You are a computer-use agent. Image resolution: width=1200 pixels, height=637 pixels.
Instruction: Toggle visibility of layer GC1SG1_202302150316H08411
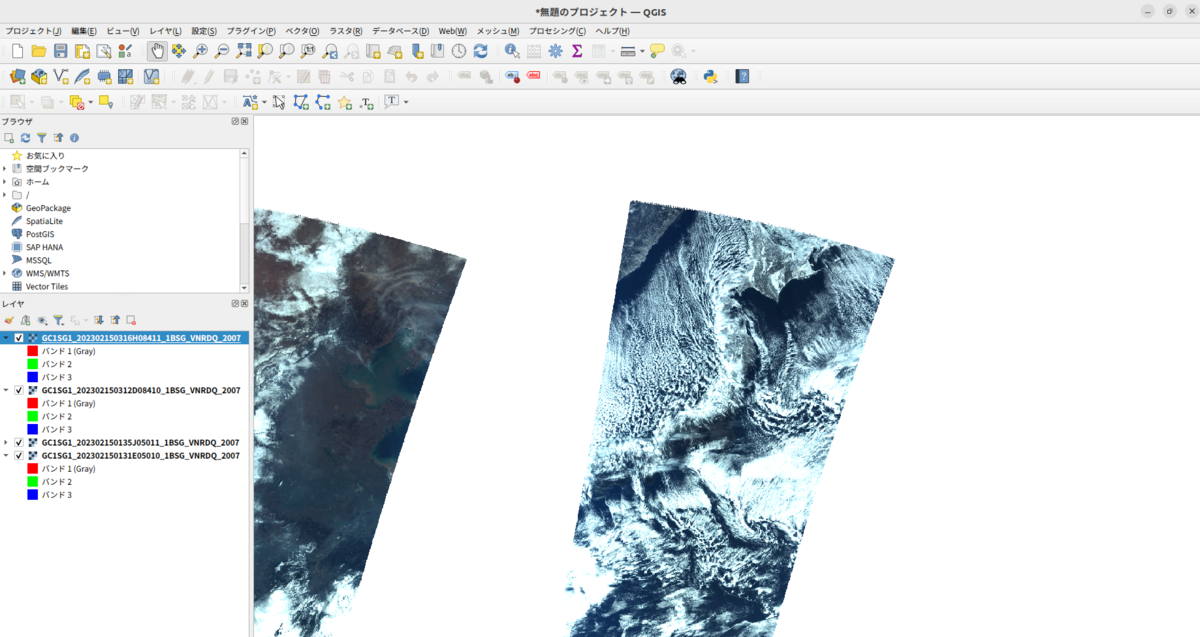tap(19, 338)
